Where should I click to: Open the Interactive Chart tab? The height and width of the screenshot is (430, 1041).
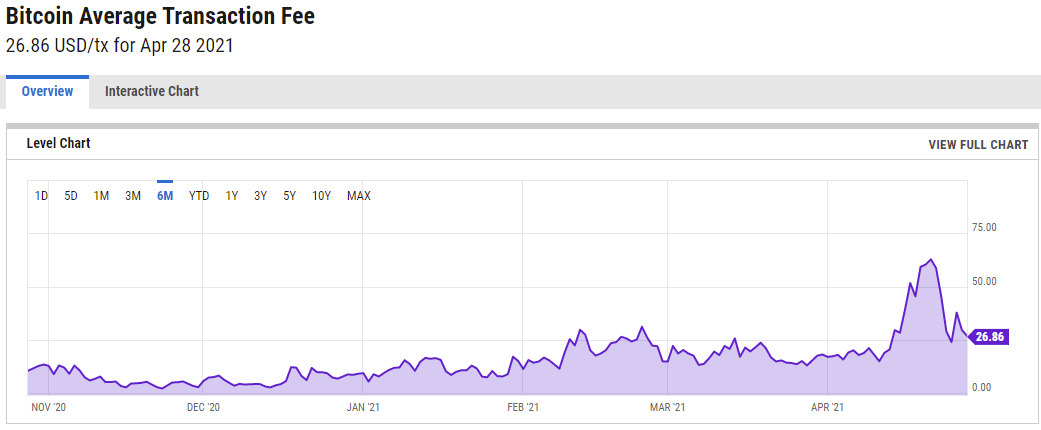pyautogui.click(x=151, y=92)
